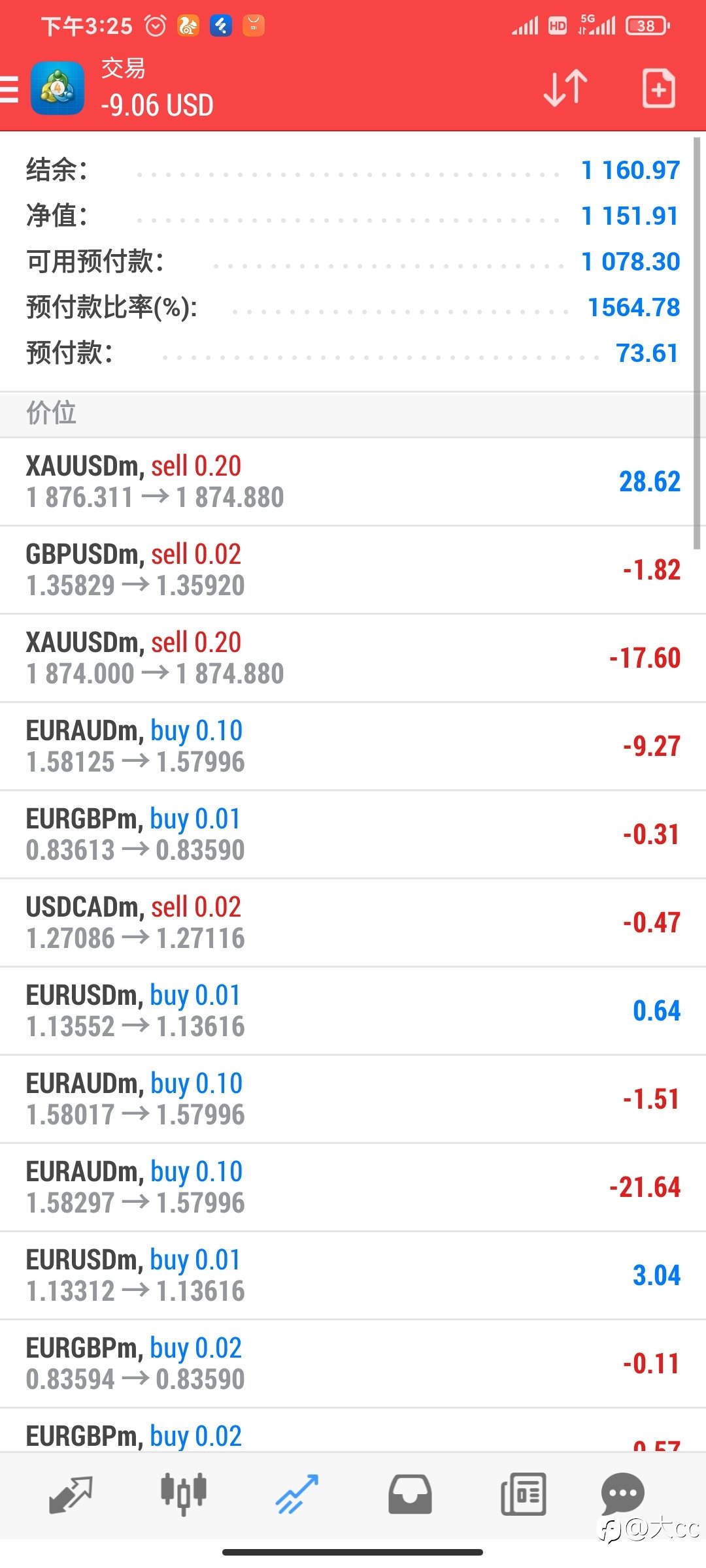
Task: Open the EURAUDm position showing -21.64 loss
Action: click(353, 1187)
